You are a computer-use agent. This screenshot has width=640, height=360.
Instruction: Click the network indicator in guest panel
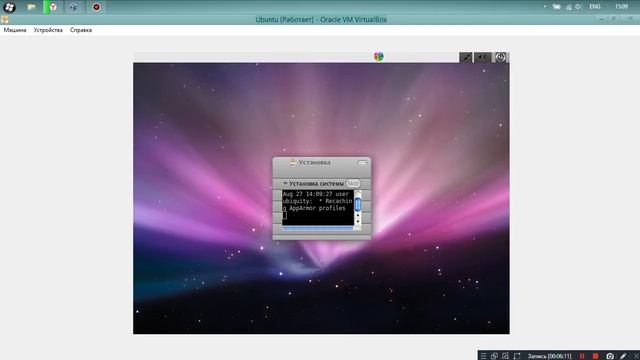point(466,57)
